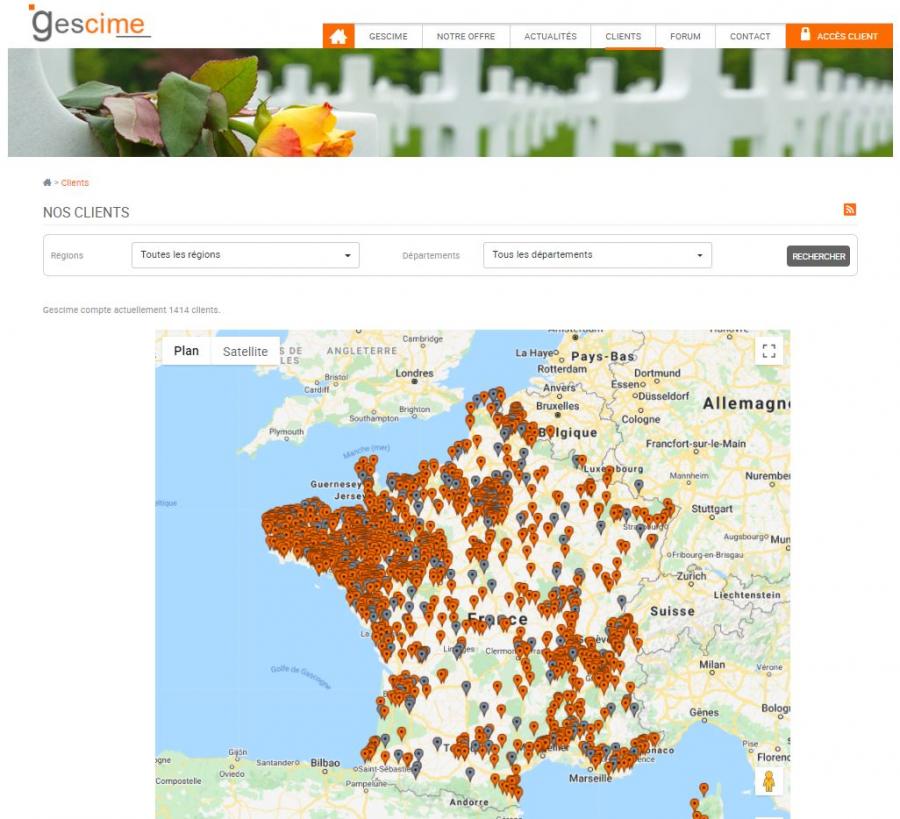
Task: Click the Gênes label on the map
Action: pyautogui.click(x=704, y=712)
